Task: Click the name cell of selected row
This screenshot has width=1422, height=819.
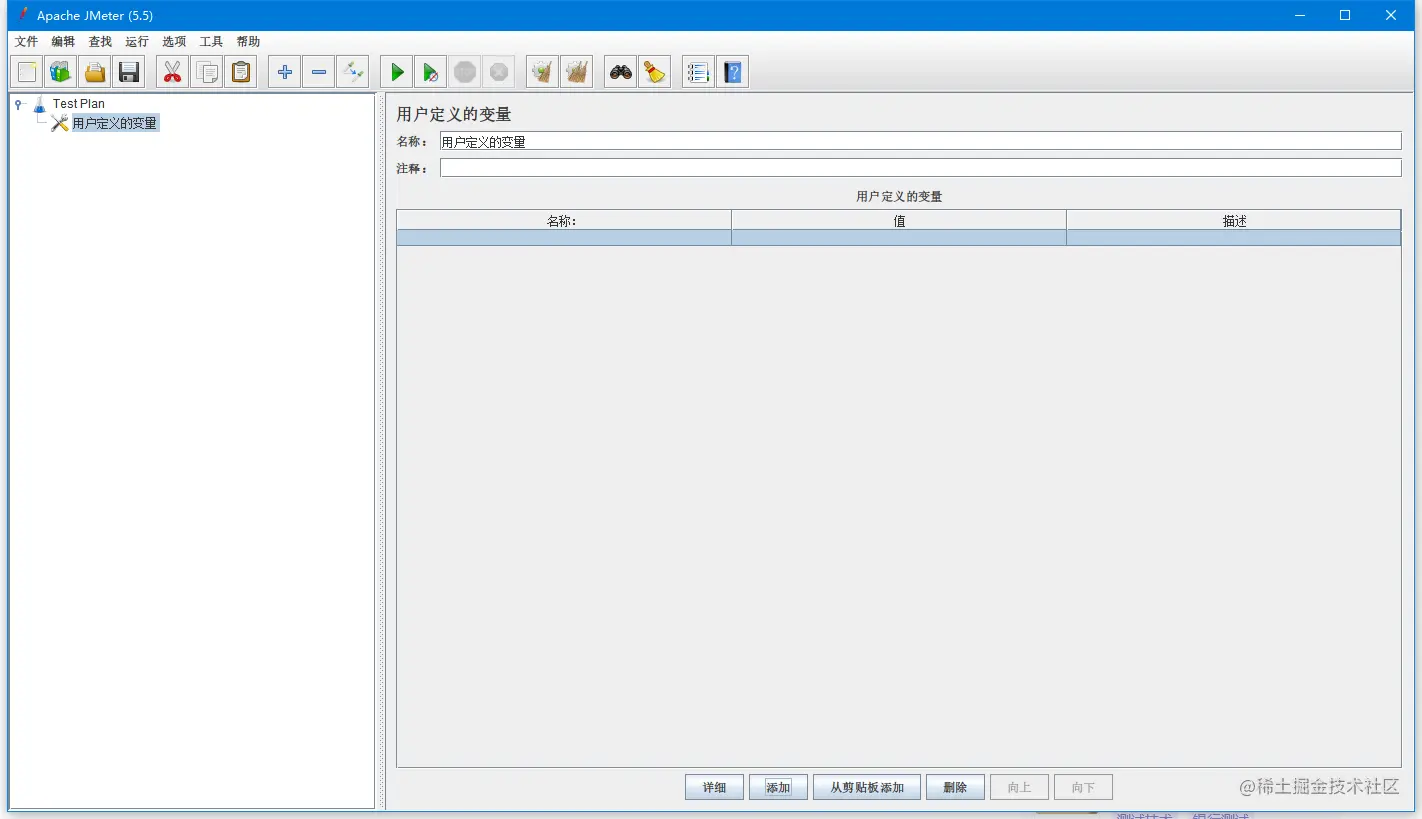Action: (564, 238)
